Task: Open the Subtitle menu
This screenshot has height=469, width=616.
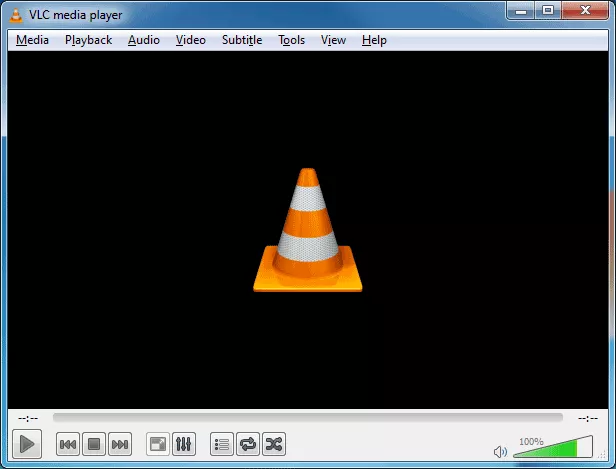Action: coord(242,40)
